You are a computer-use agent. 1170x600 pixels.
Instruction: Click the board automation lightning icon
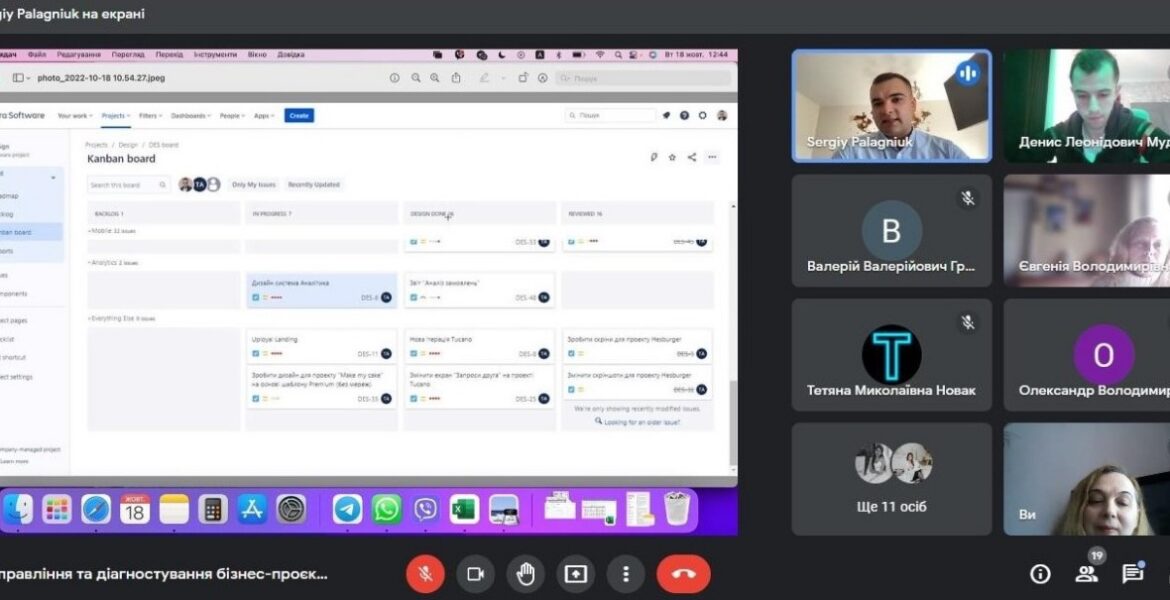[654, 157]
